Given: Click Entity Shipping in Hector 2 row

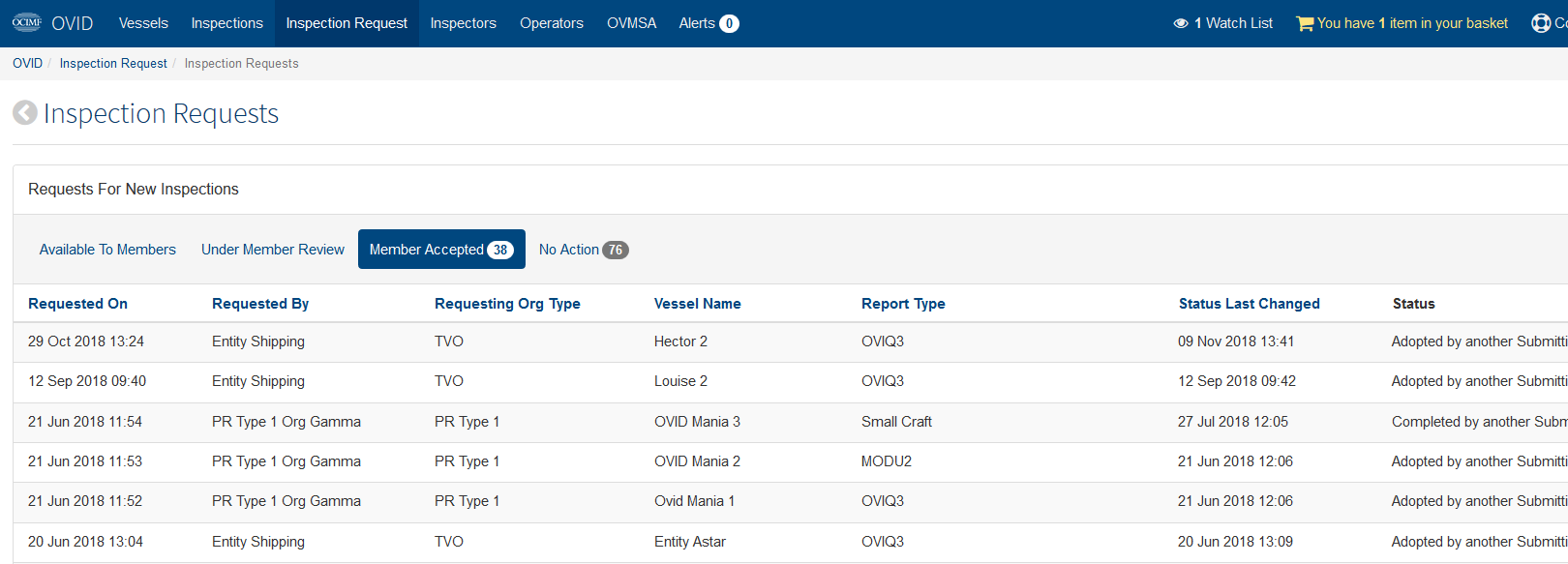Looking at the screenshot, I should tap(258, 341).
